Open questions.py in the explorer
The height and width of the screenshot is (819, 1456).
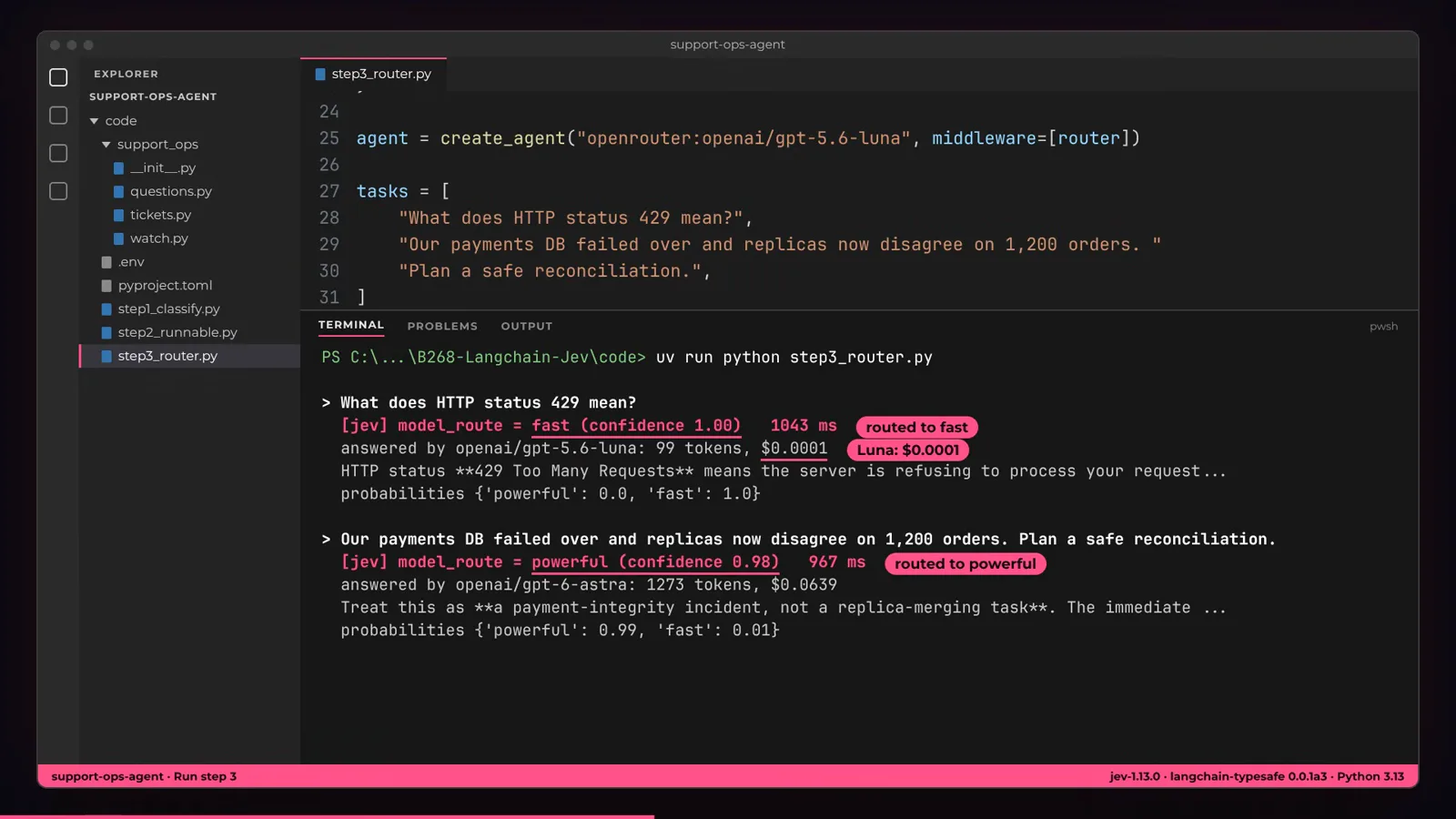click(171, 191)
